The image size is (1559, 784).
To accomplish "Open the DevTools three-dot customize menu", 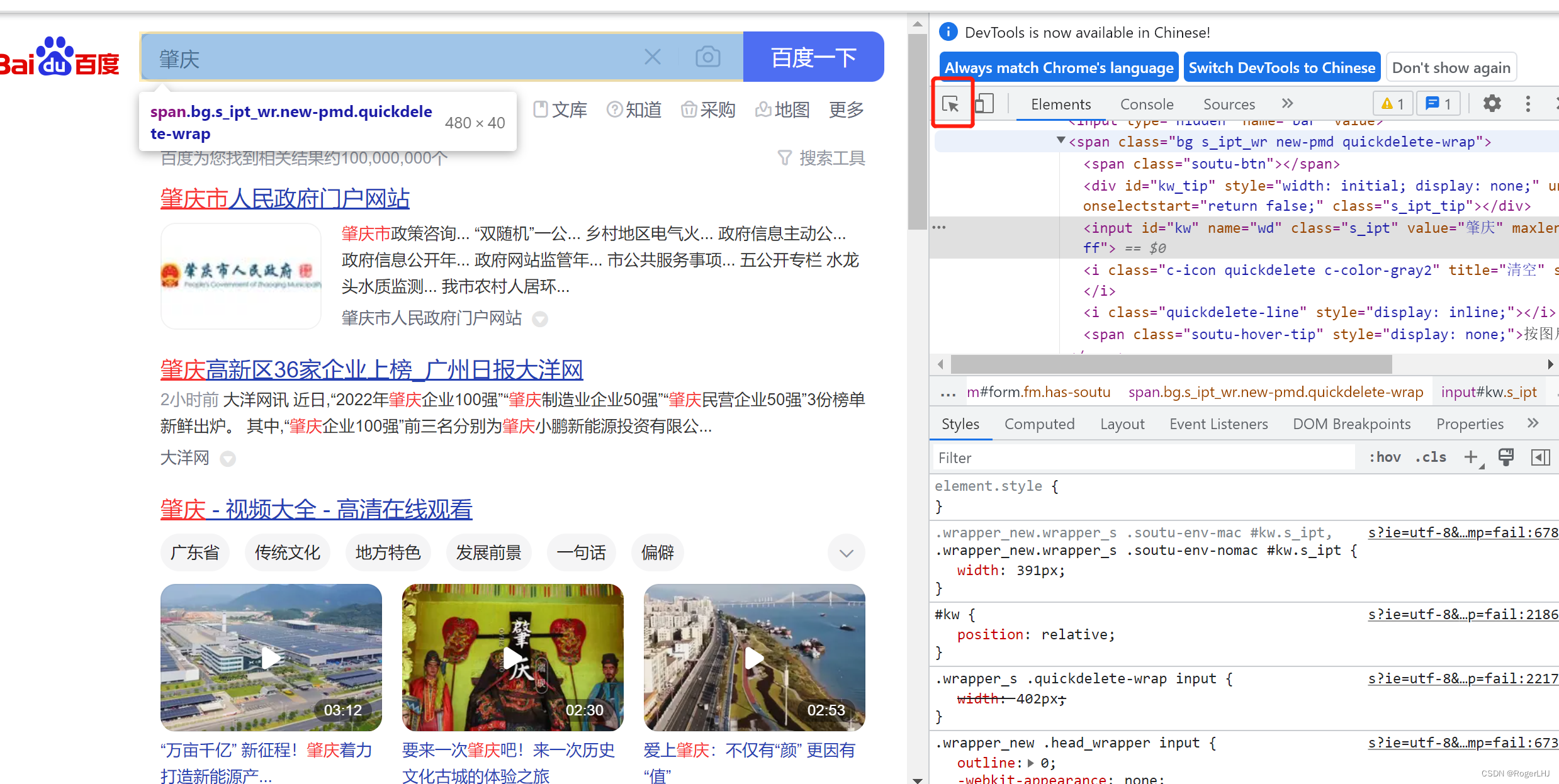I will [1528, 103].
